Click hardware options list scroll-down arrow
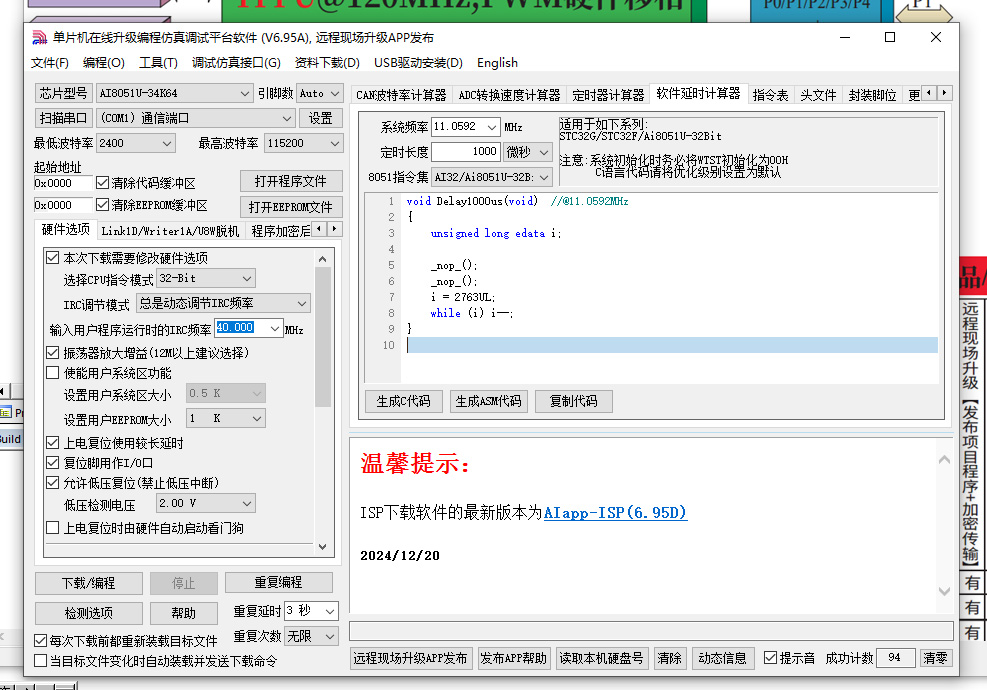 click(x=322, y=546)
